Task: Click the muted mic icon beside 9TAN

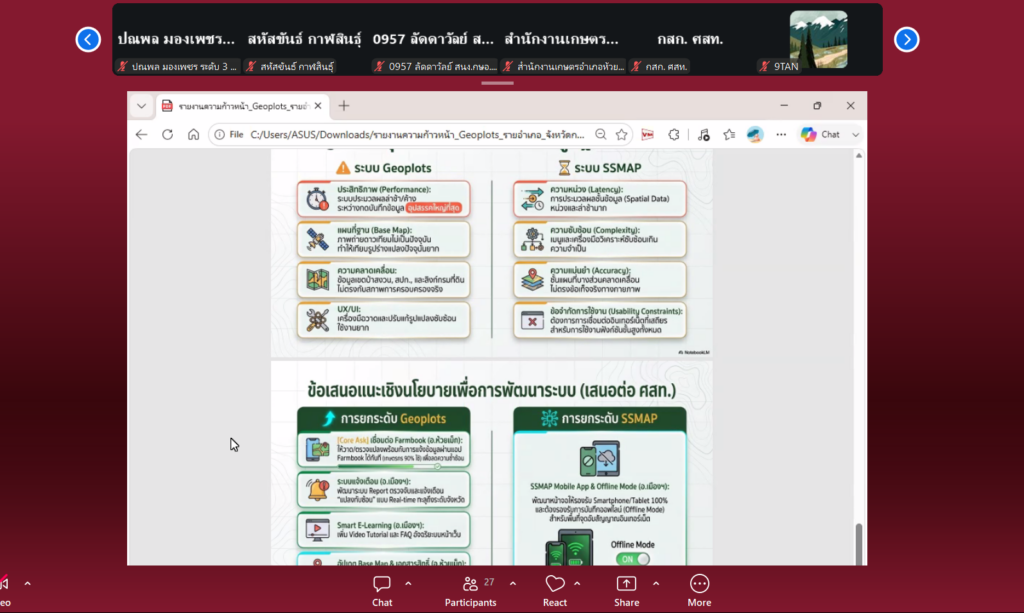Action: [764, 67]
